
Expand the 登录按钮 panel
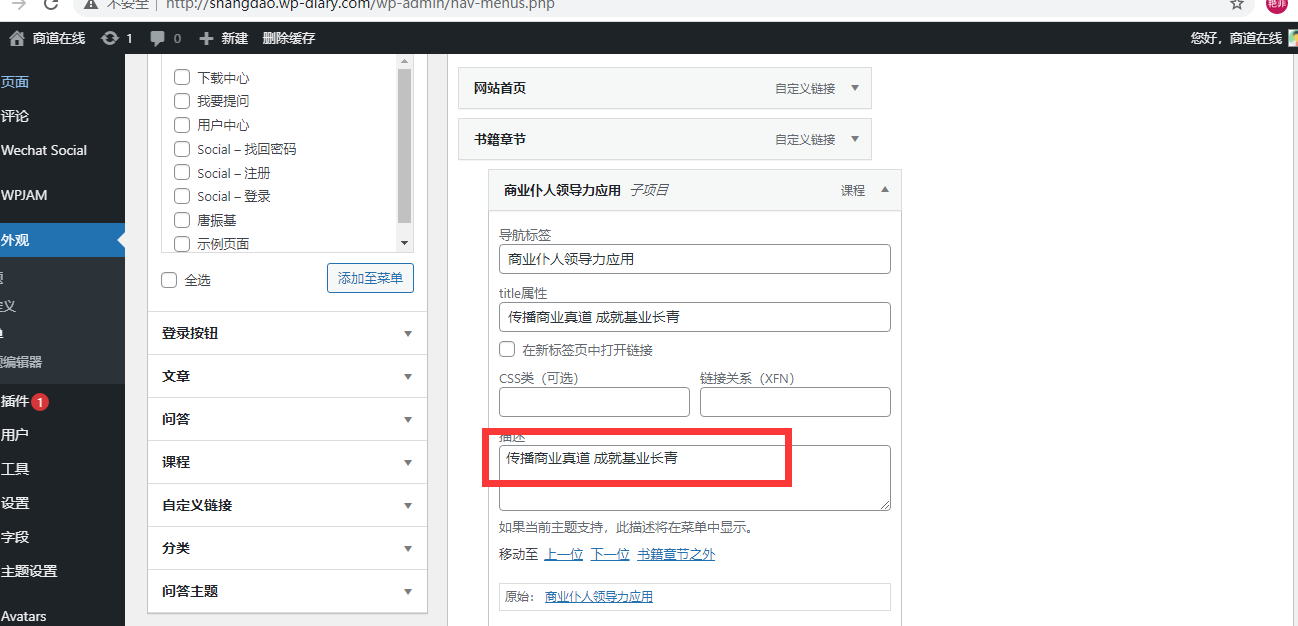(x=407, y=334)
